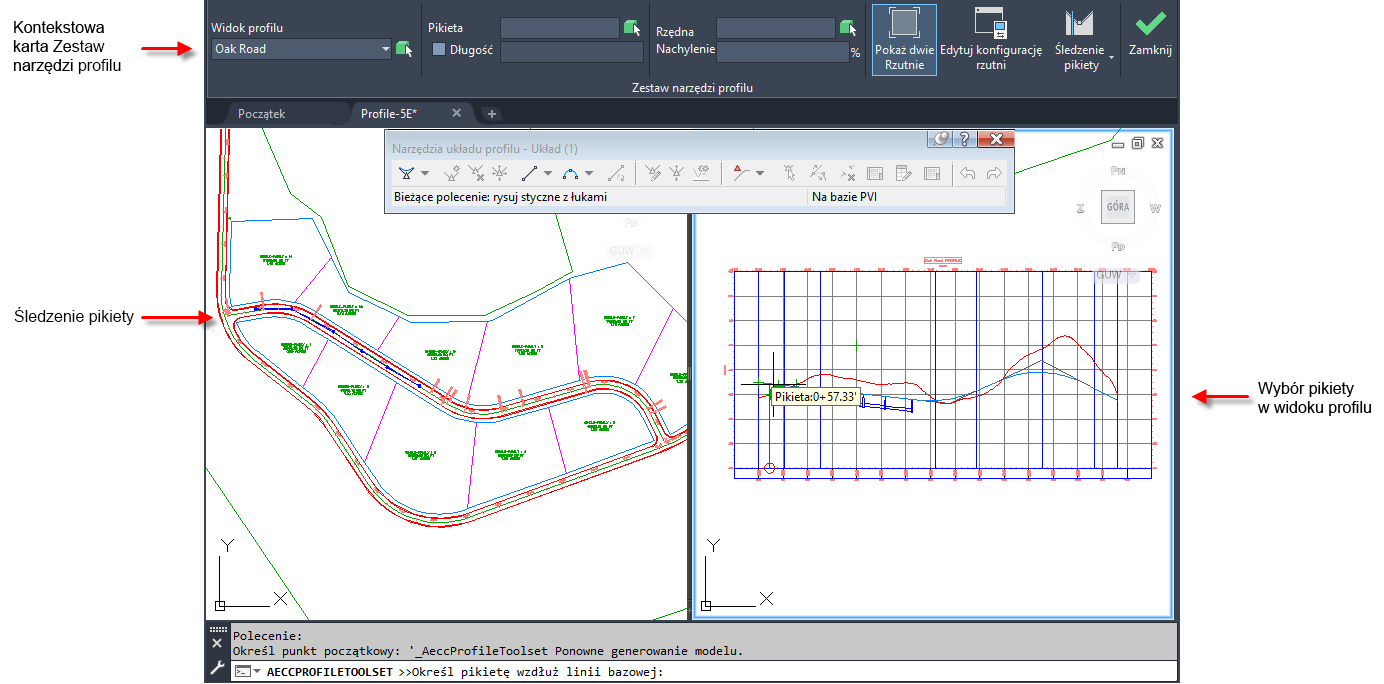Image resolution: width=1384 pixels, height=684 pixels.
Task: Pin the profile layout tools toolbar
Action: click(x=940, y=139)
